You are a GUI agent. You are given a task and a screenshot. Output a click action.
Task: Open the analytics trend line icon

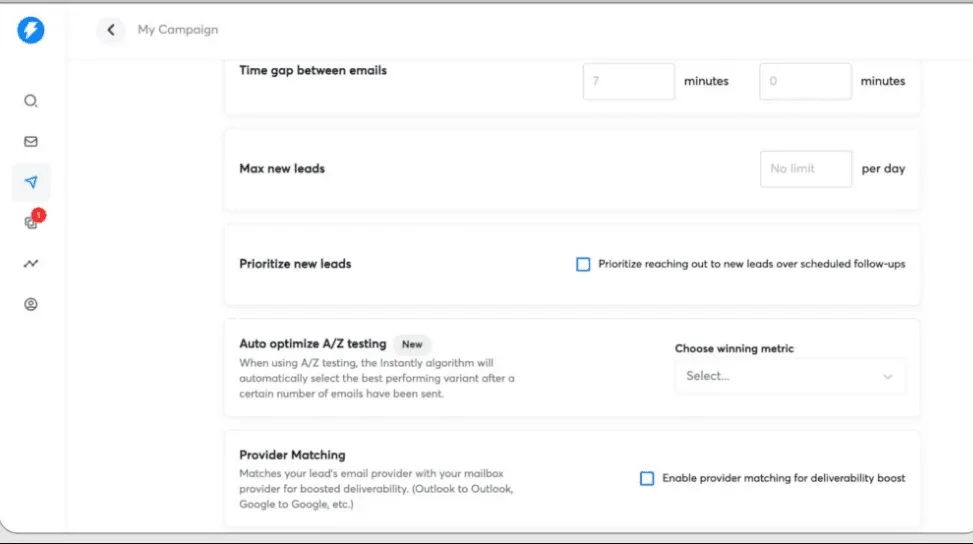click(x=31, y=264)
